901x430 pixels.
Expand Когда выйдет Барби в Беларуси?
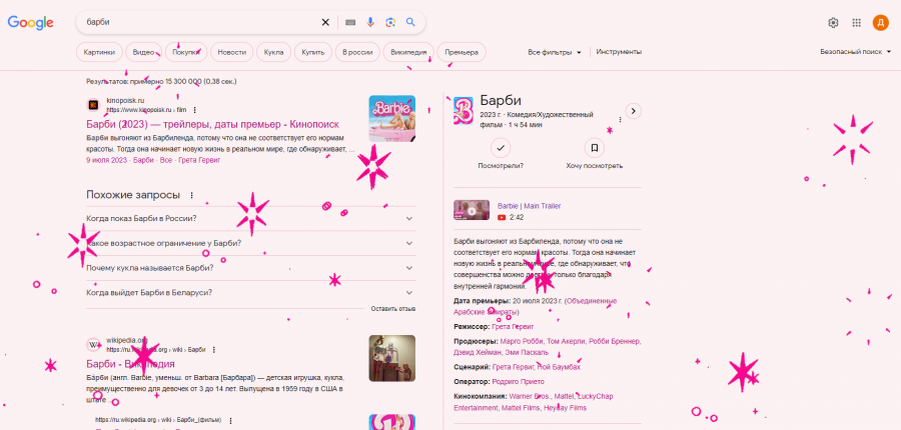click(x=251, y=293)
